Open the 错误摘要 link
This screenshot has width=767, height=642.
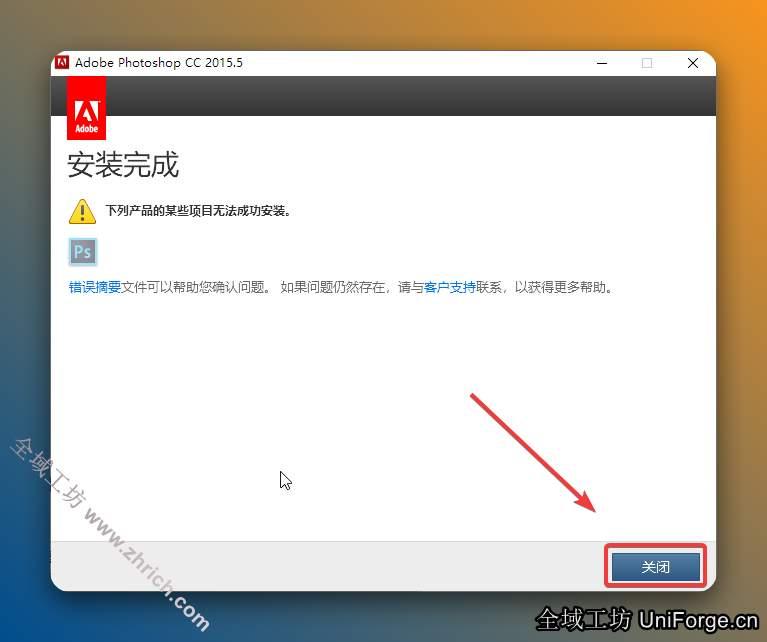(95, 287)
